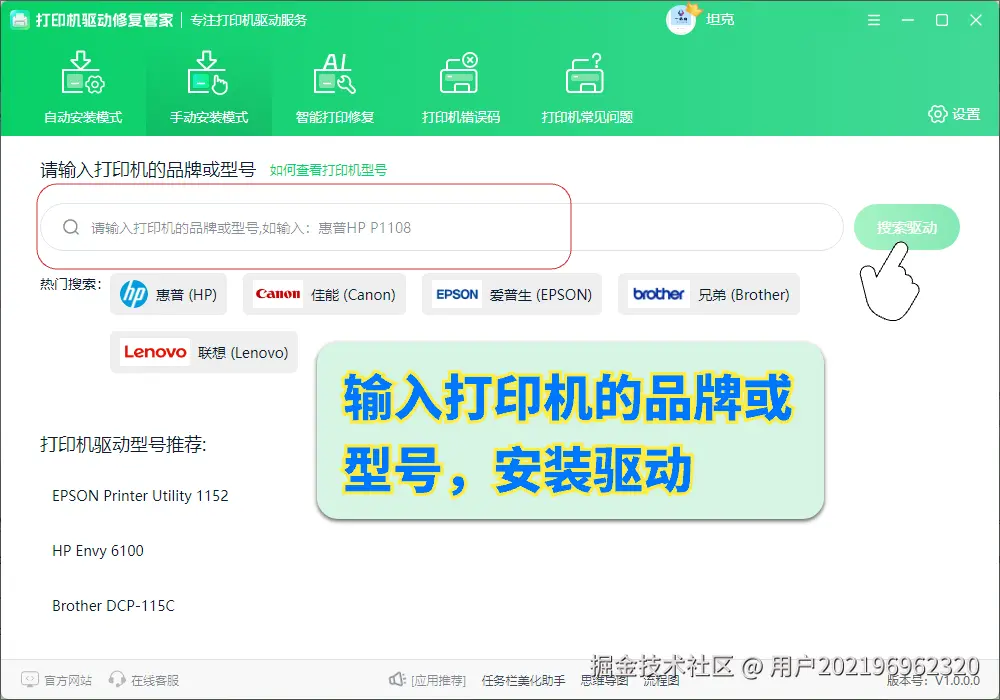Click the app logo printer icon
The width and height of the screenshot is (1000, 700).
(20, 20)
